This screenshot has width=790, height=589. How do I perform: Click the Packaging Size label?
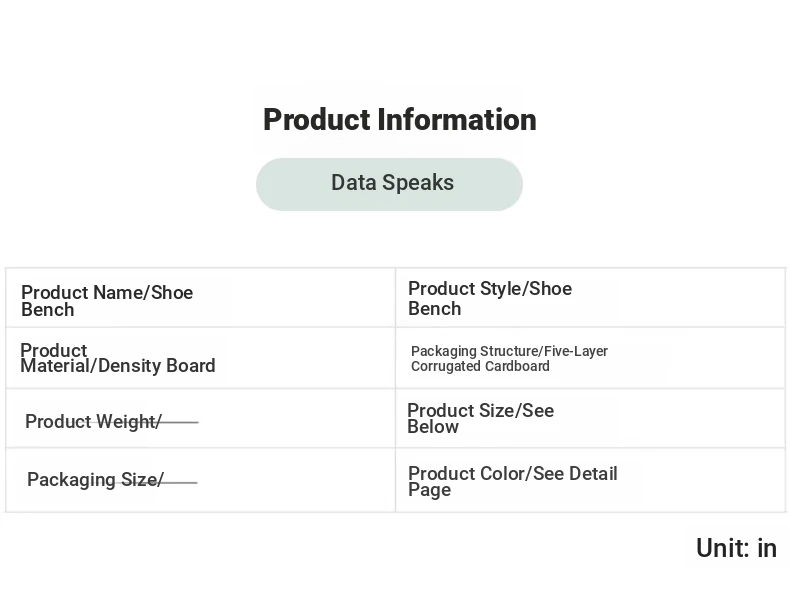point(96,480)
